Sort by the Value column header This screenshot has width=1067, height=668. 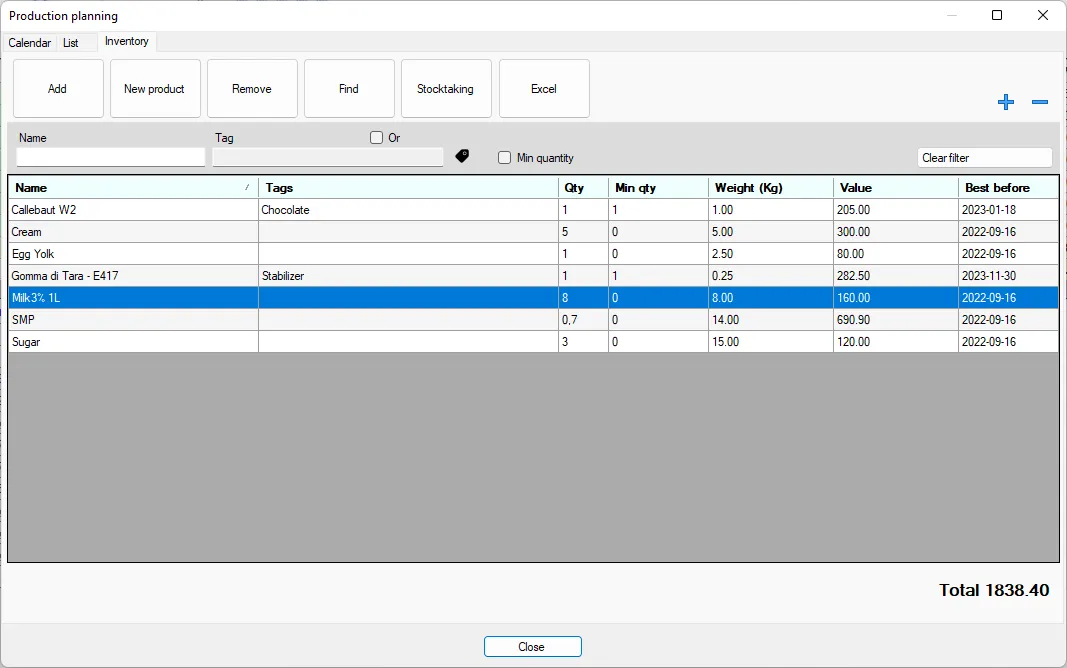tap(896, 187)
